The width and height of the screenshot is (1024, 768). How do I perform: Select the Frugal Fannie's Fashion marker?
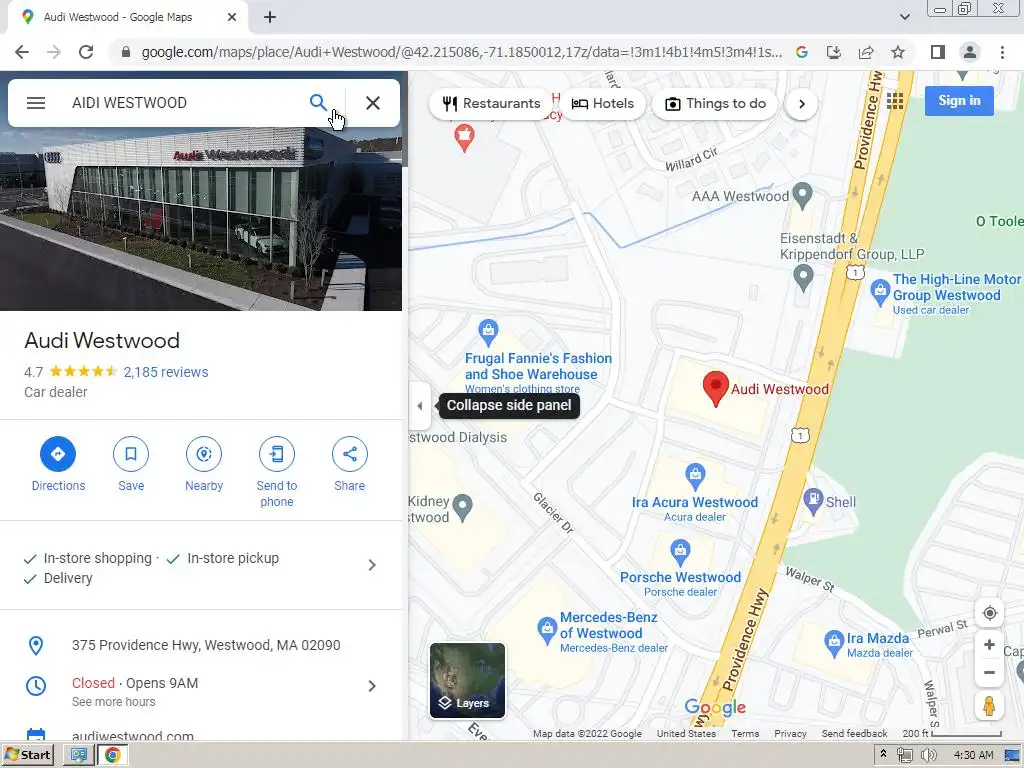[488, 331]
